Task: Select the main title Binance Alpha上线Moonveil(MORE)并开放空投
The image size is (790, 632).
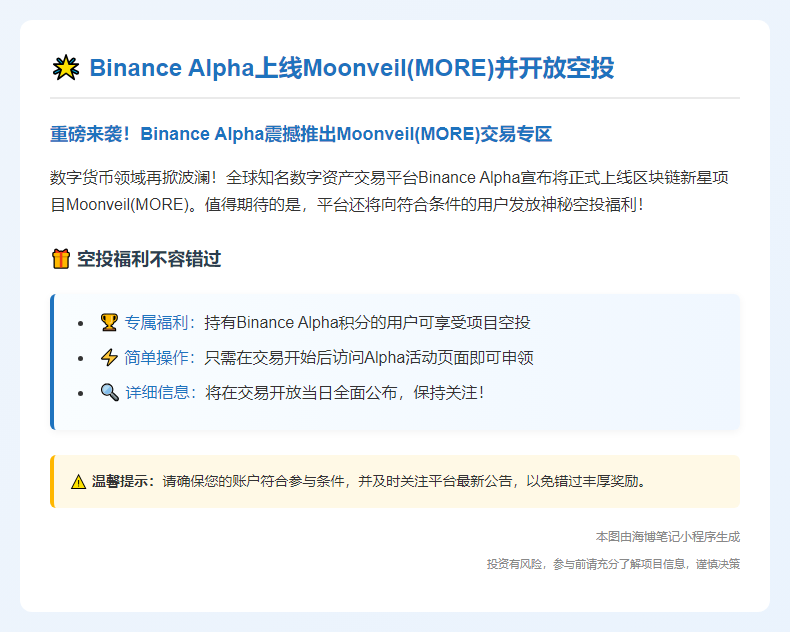Action: point(352,68)
